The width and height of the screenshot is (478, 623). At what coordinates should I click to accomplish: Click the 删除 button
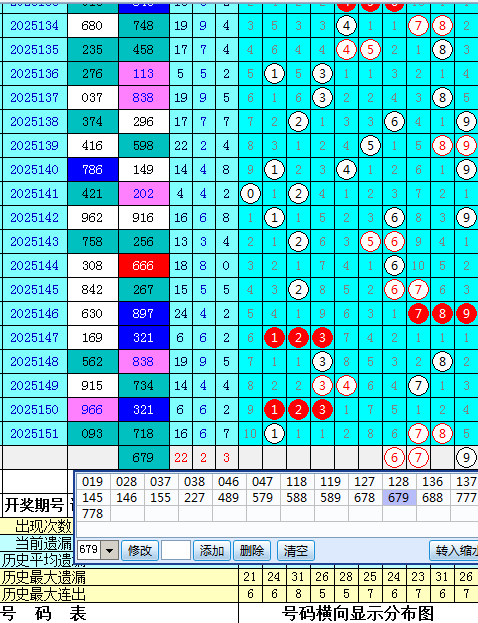pos(252,550)
